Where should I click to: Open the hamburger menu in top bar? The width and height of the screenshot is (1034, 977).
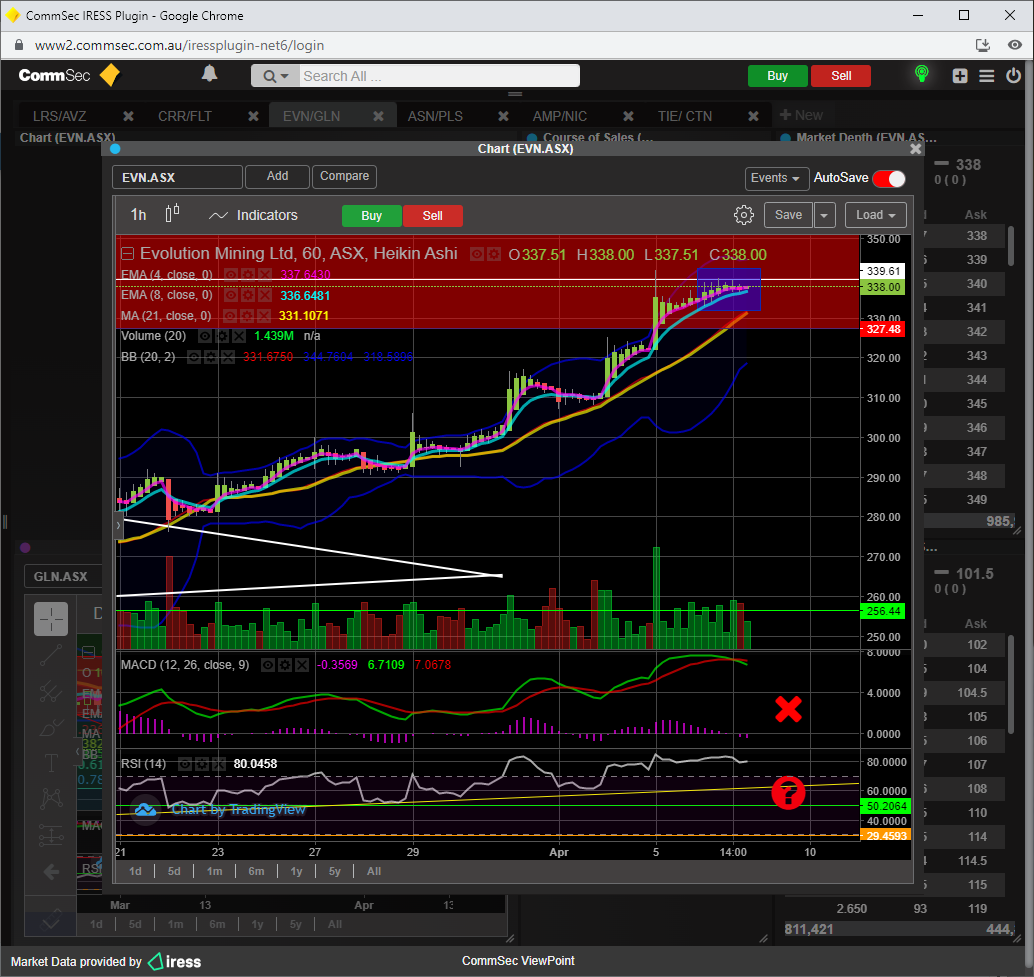987,76
